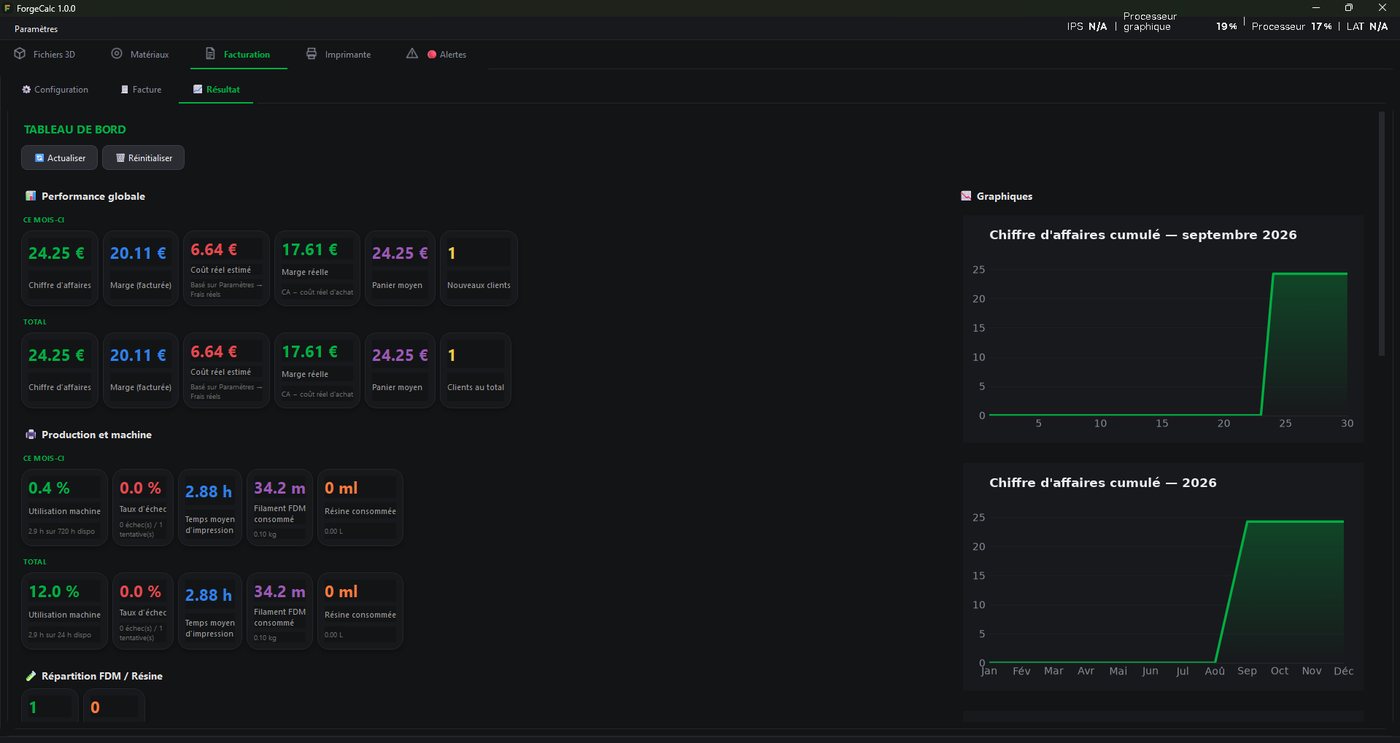Image resolution: width=1400 pixels, height=743 pixels.
Task: Open the Paramètres menu
Action: 36,29
